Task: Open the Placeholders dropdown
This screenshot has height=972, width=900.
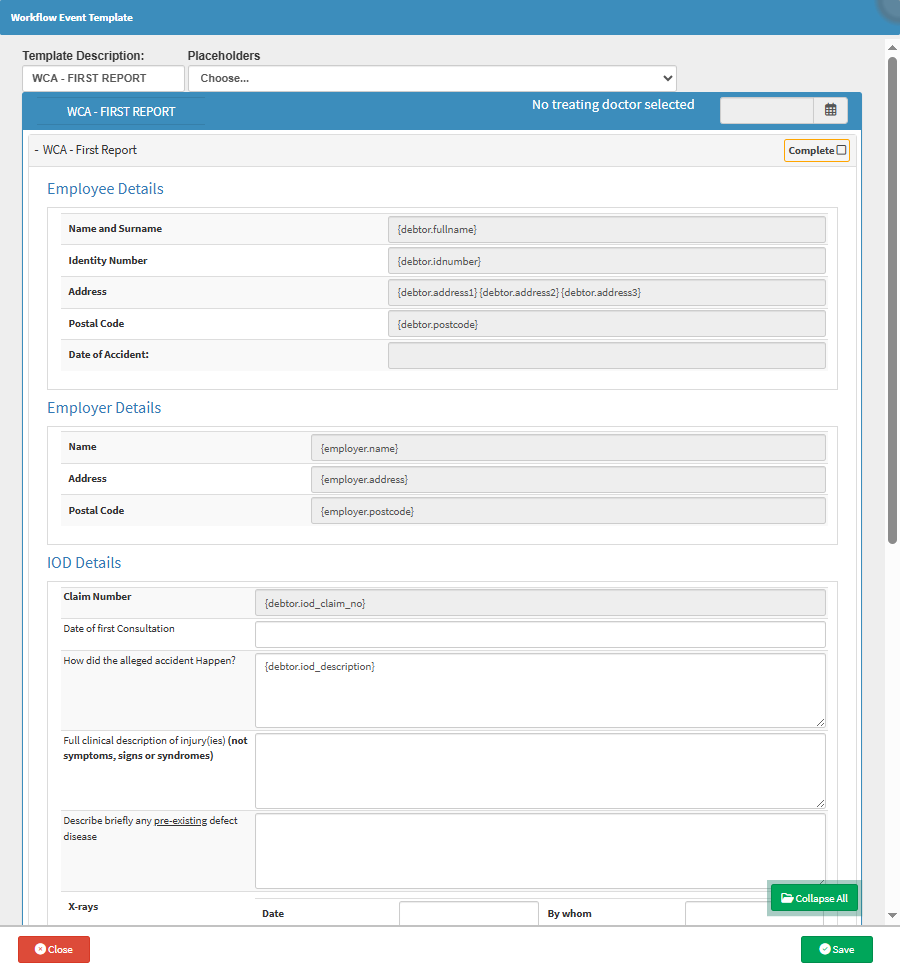Action: click(432, 78)
